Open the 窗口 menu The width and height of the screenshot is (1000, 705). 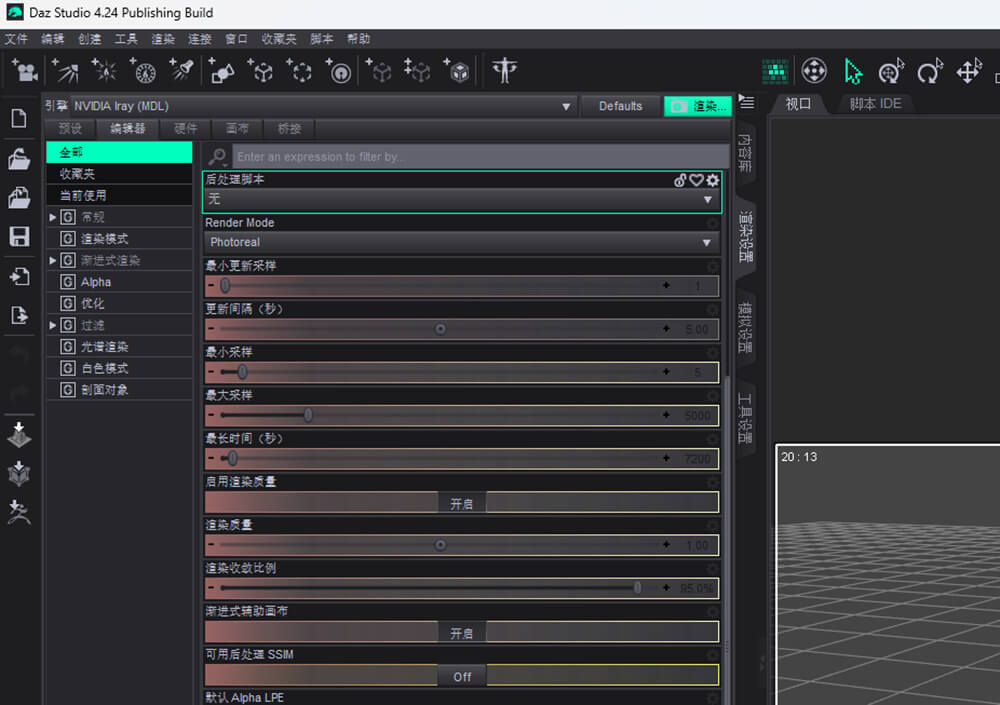236,39
